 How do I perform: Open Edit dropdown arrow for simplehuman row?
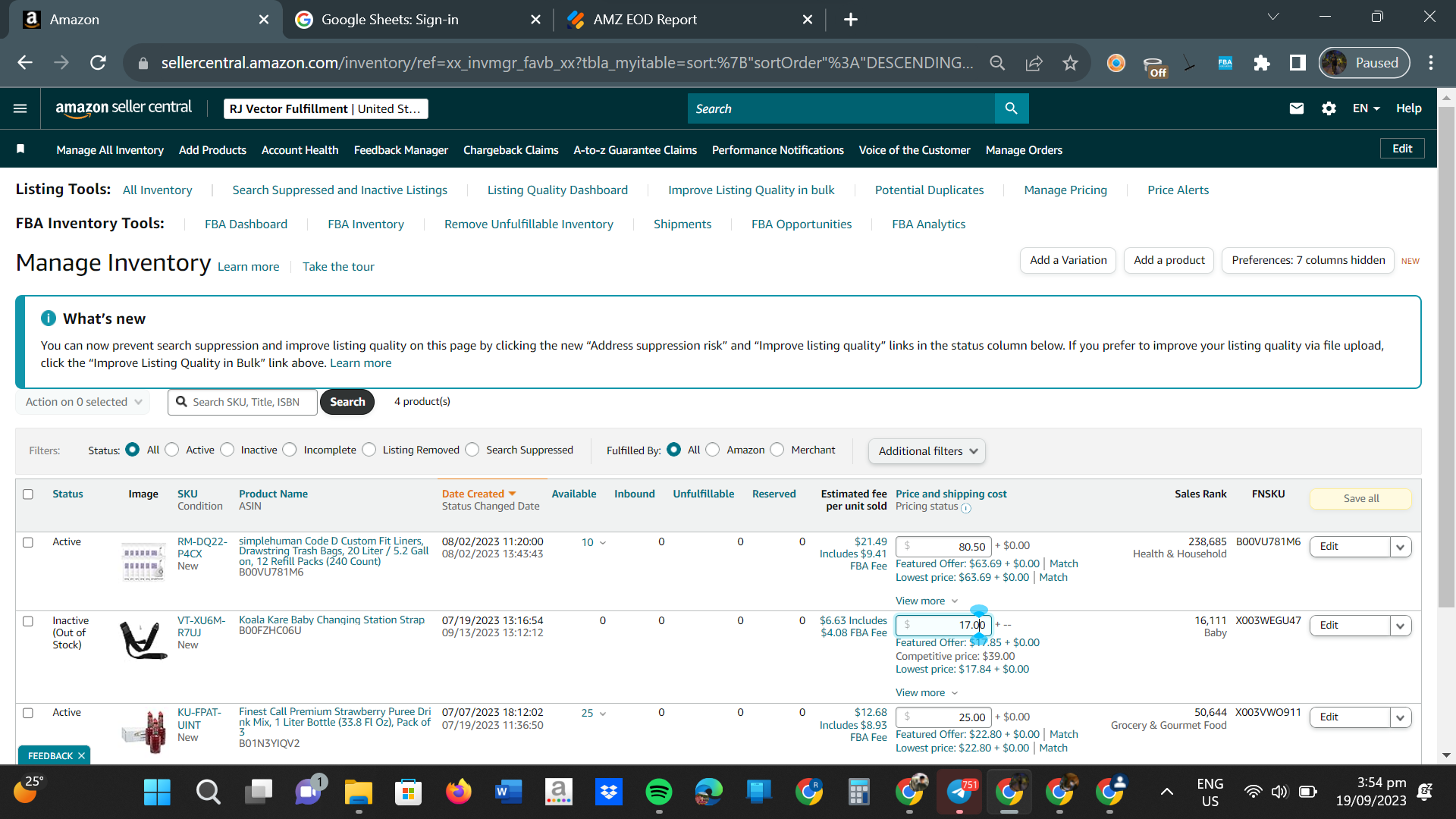click(1401, 547)
